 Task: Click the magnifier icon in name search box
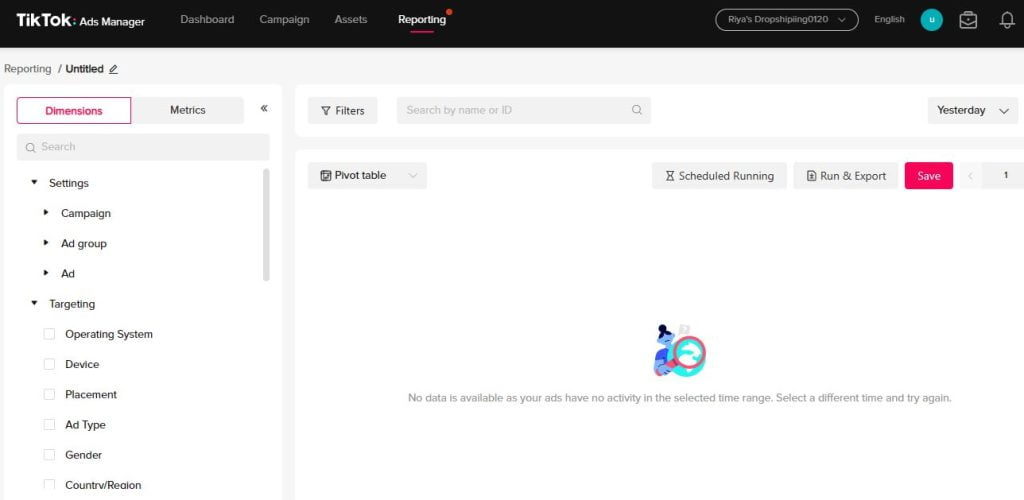(637, 110)
